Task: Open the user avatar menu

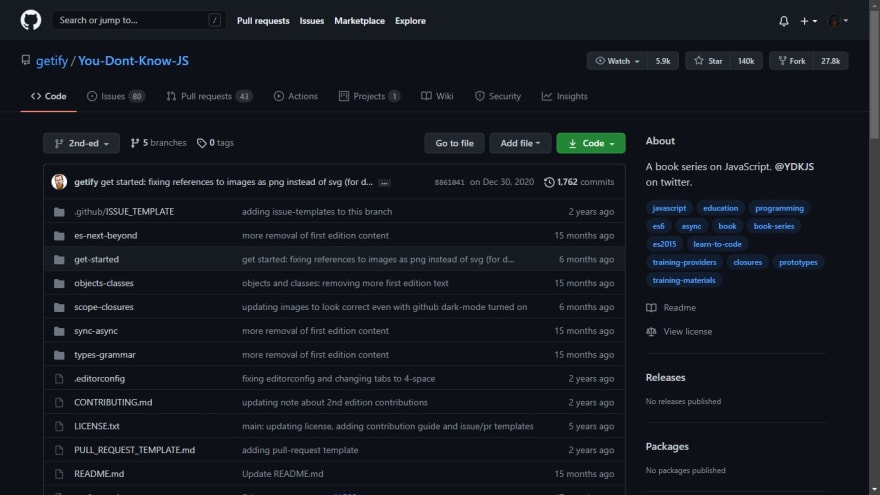Action: [838, 21]
